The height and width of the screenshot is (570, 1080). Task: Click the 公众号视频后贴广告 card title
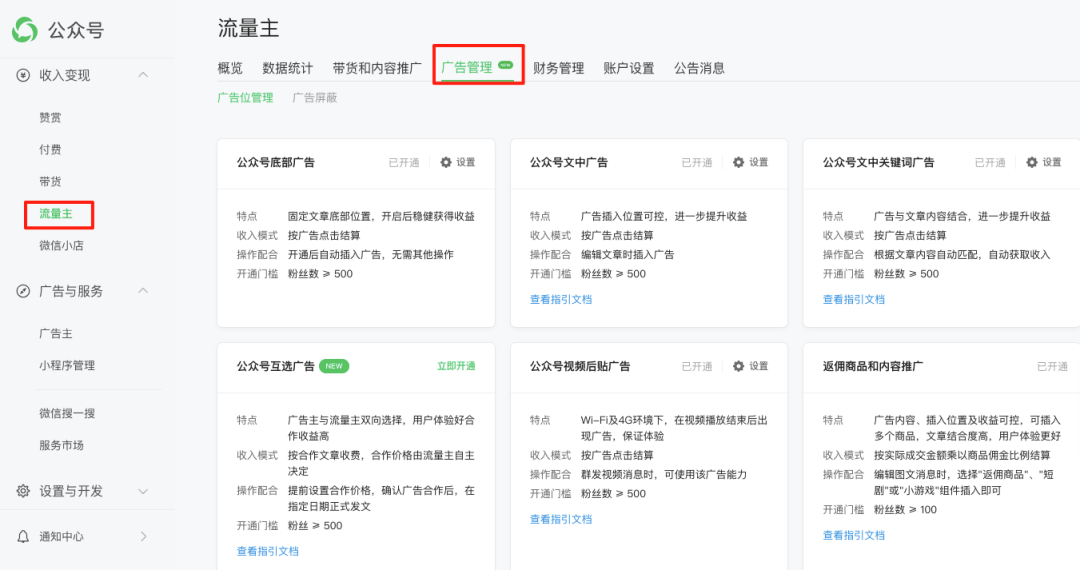(x=580, y=366)
